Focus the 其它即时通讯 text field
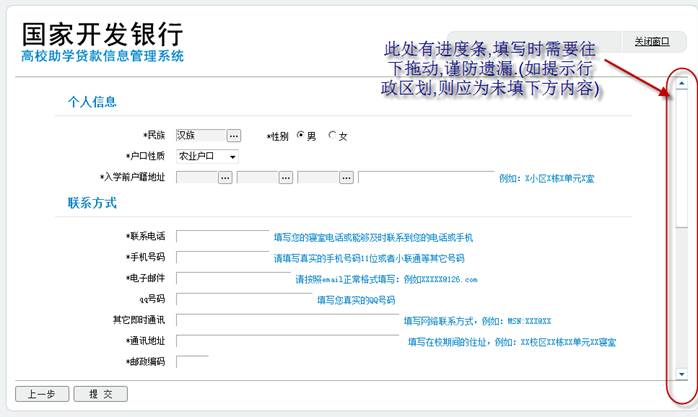The width and height of the screenshot is (698, 417). (x=287, y=320)
